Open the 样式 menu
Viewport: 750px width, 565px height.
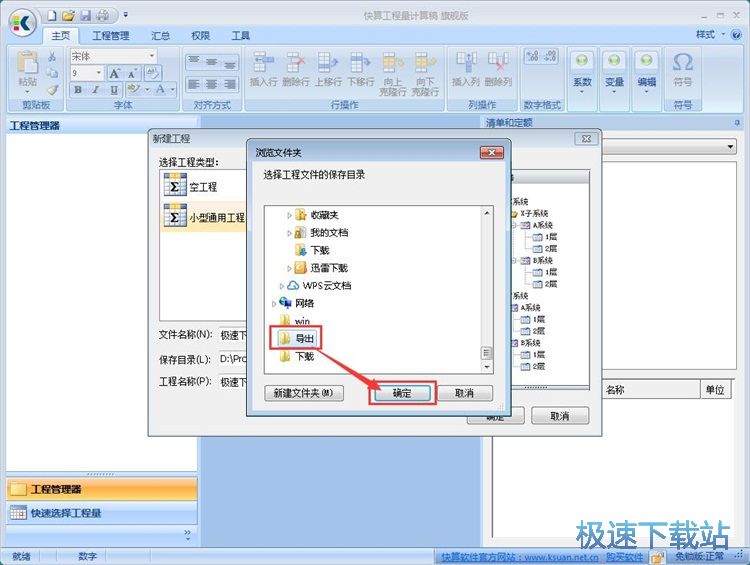[x=709, y=34]
